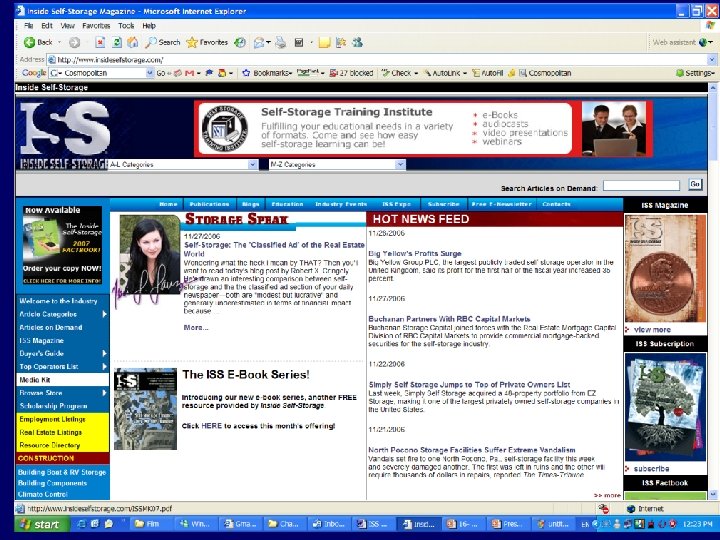Click the yellow note toolbar icon
Image resolution: width=720 pixels, height=540 pixels.
(x=324, y=43)
